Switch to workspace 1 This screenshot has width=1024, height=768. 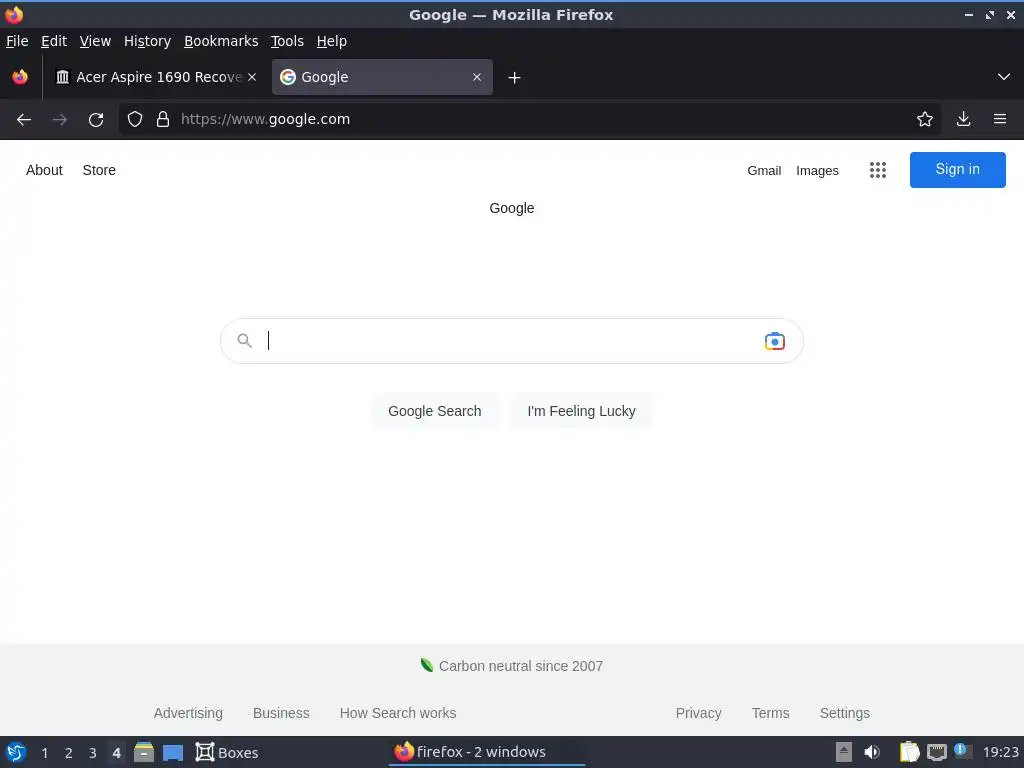pos(44,753)
